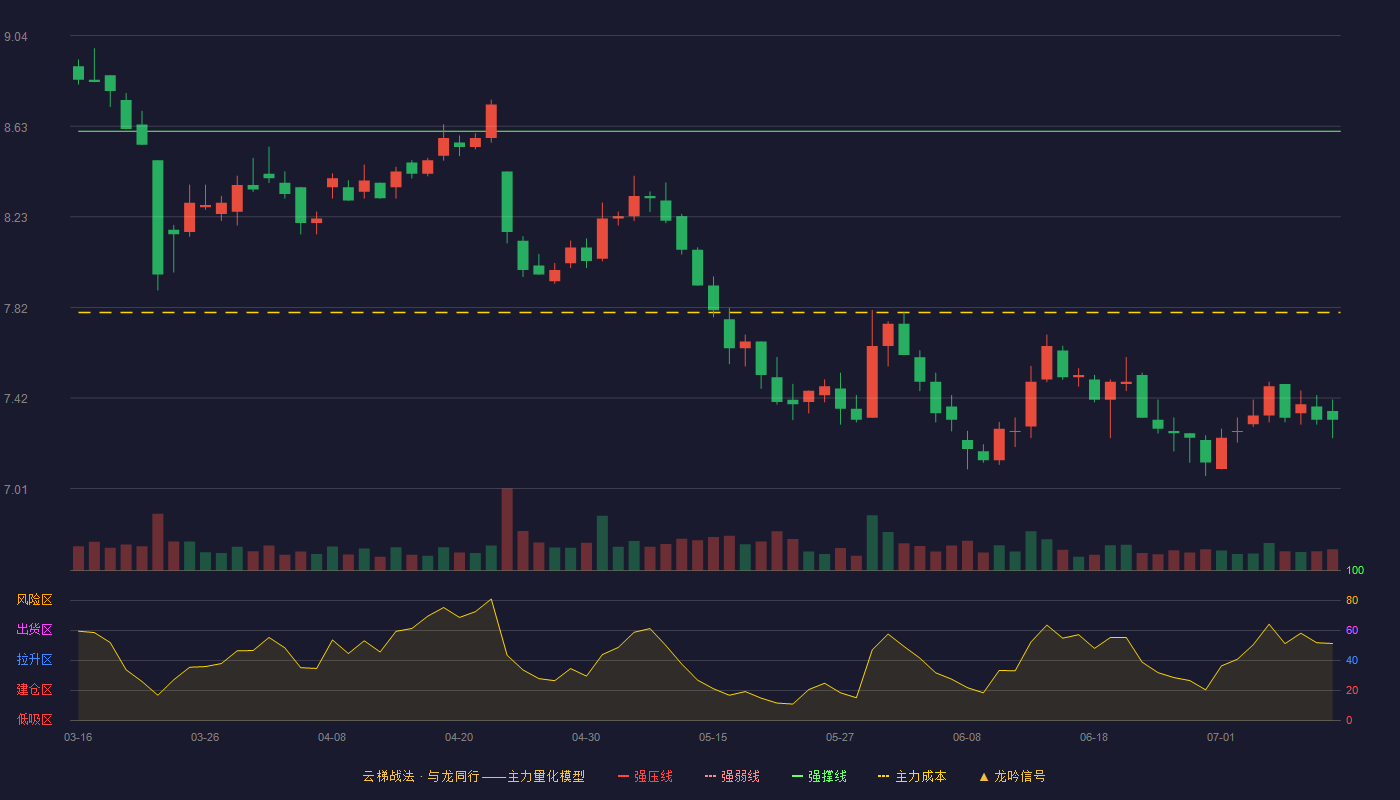Click the 05-27 date label
This screenshot has width=1400, height=800.
point(840,737)
